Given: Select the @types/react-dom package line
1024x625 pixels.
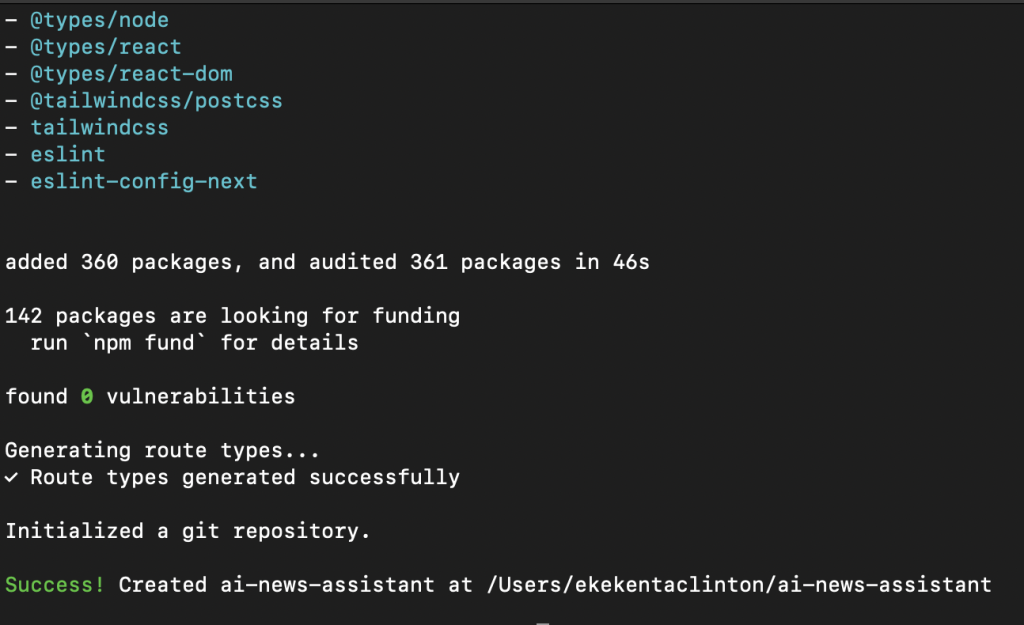Looking at the screenshot, I should point(131,74).
